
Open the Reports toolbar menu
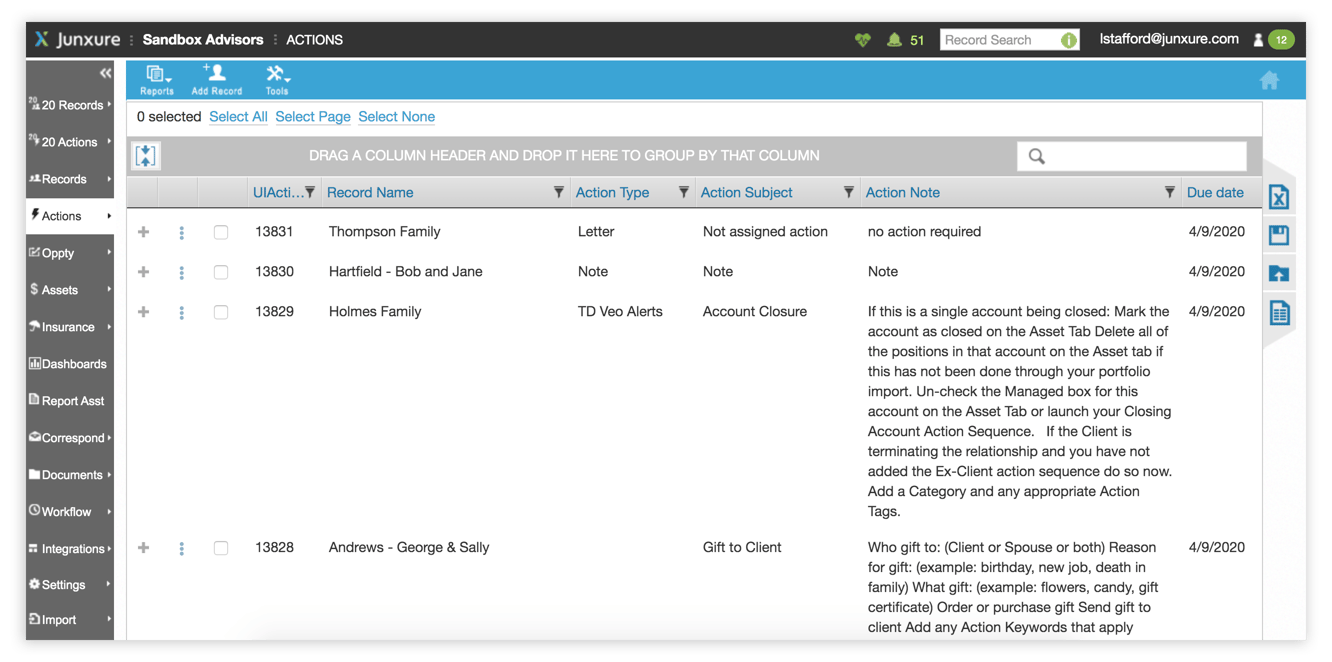[157, 80]
